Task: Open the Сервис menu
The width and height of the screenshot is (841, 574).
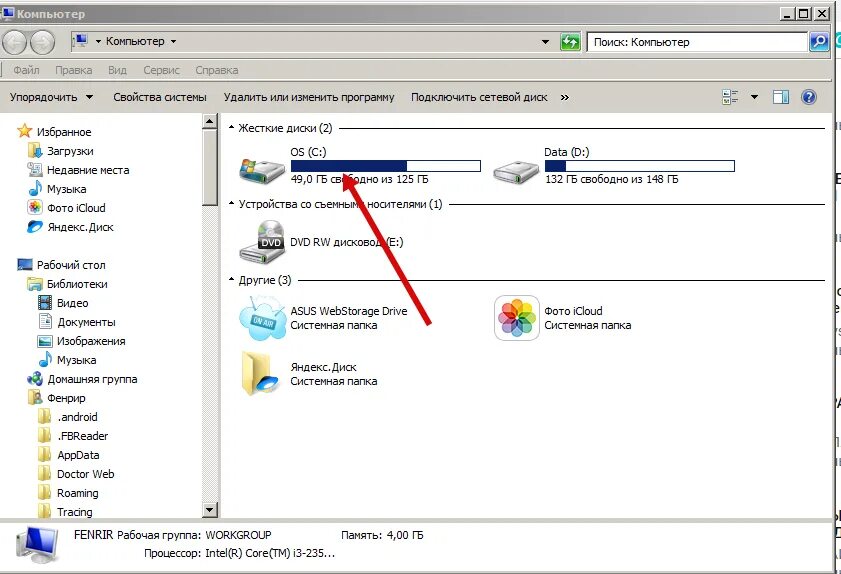Action: pos(161,70)
